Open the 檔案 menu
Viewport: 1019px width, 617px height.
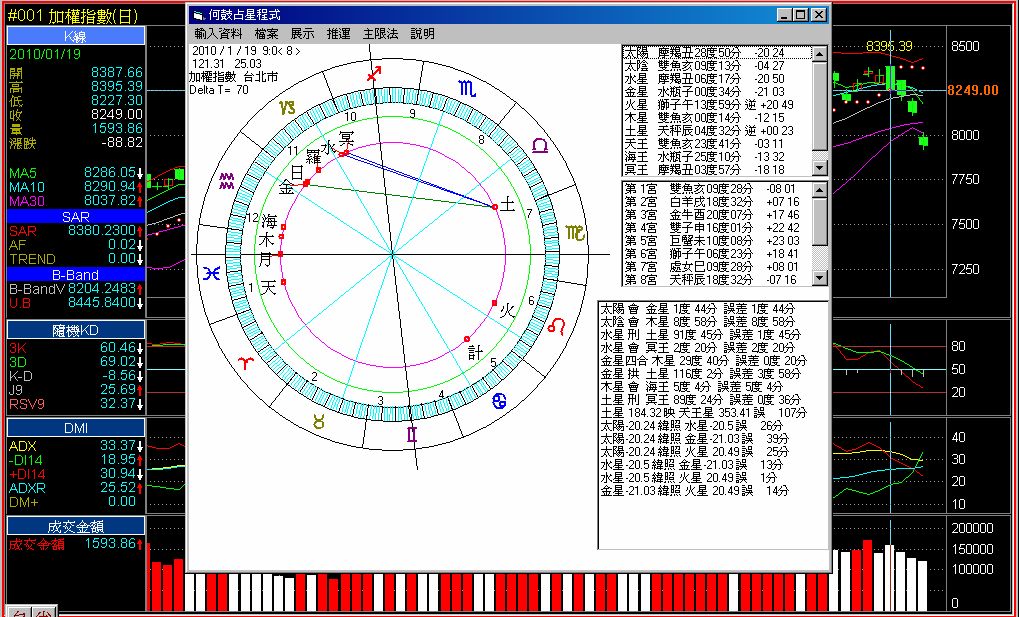pos(266,34)
